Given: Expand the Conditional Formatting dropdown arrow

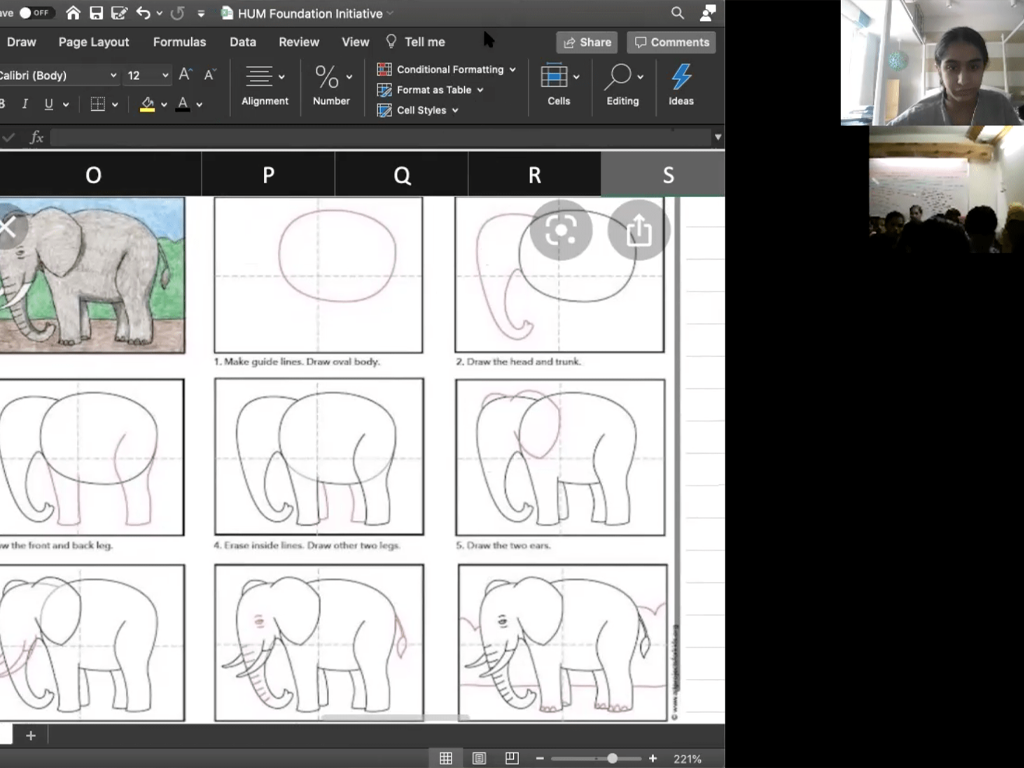Looking at the screenshot, I should 513,69.
